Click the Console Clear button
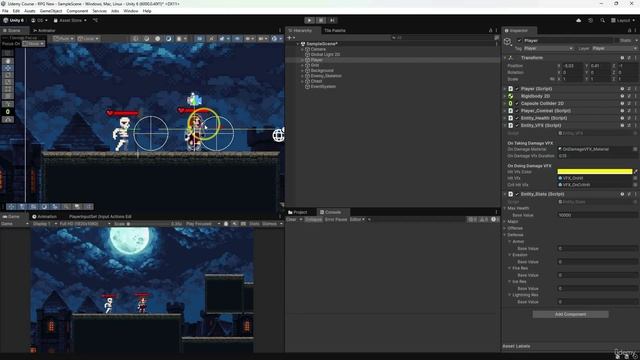Screen dimensions: 640x360 point(291,220)
